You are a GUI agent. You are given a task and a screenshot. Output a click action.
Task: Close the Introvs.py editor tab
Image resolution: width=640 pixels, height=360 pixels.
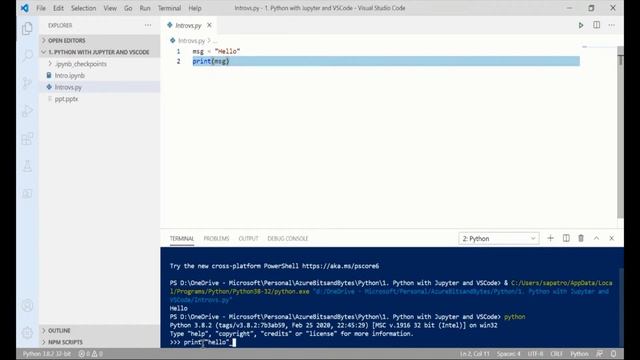pos(209,25)
